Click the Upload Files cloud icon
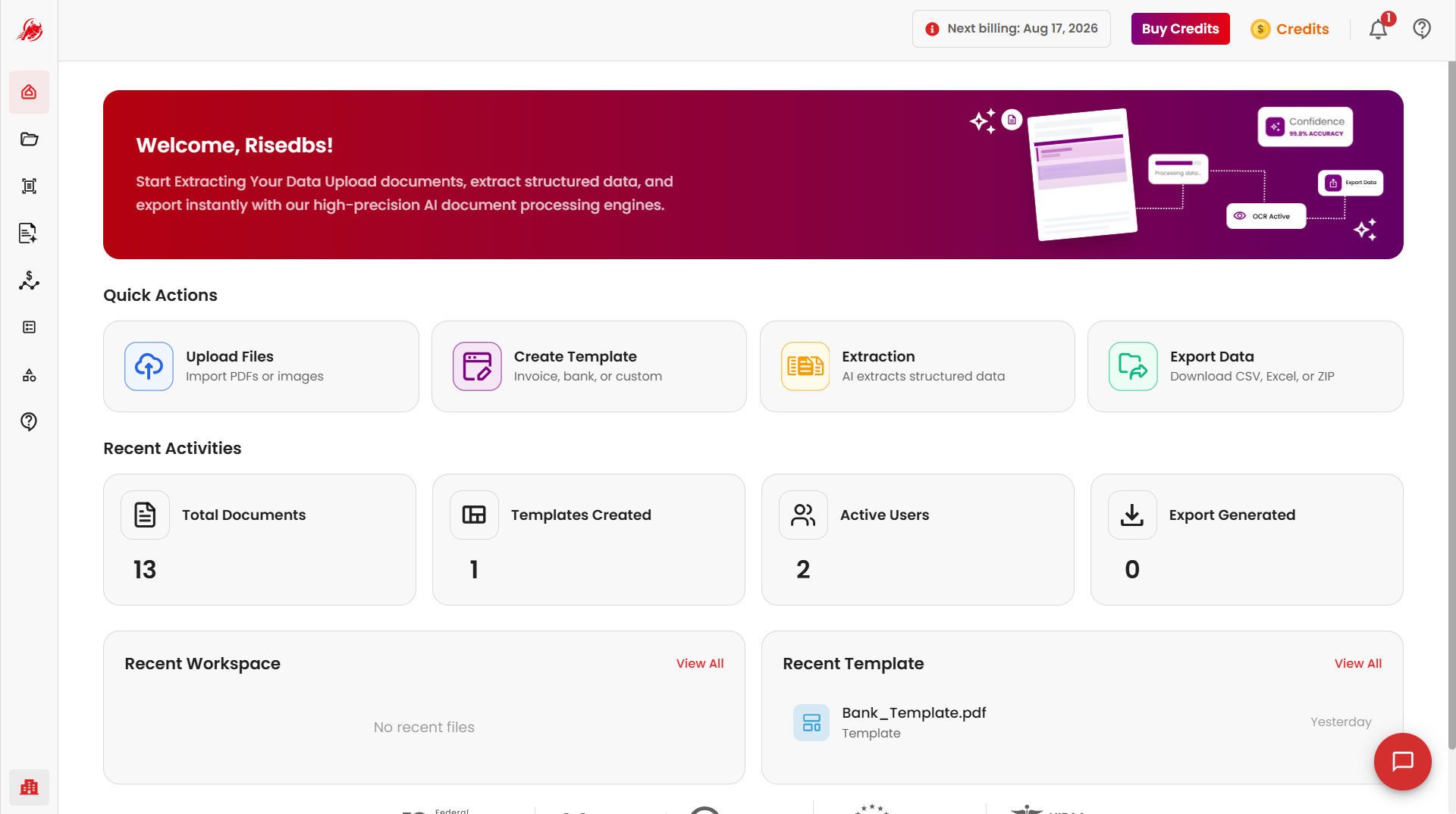 coord(149,366)
